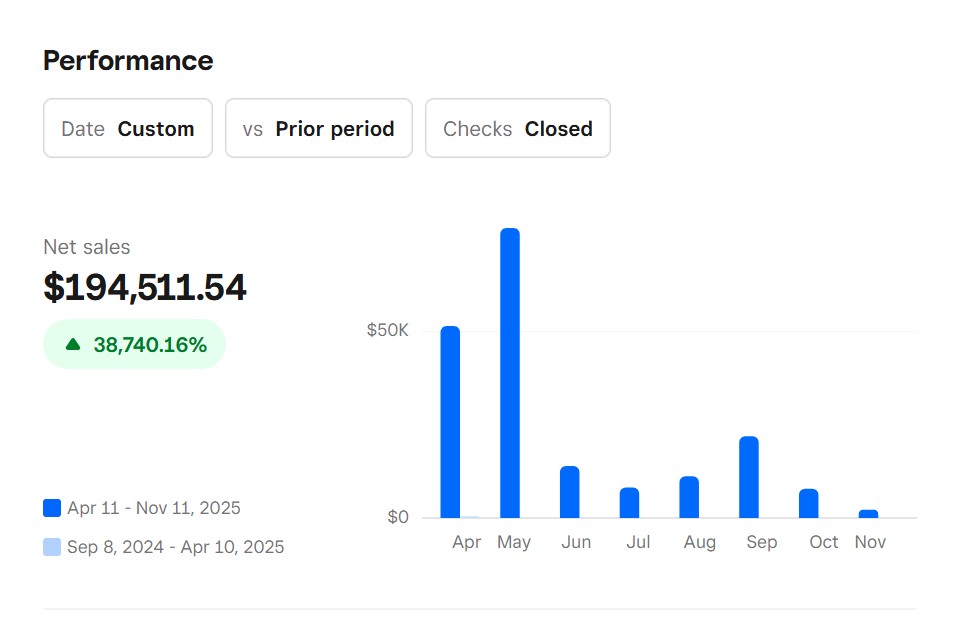Viewport: 961px width, 619px height.
Task: Click the July sales bar
Action: 629,503
